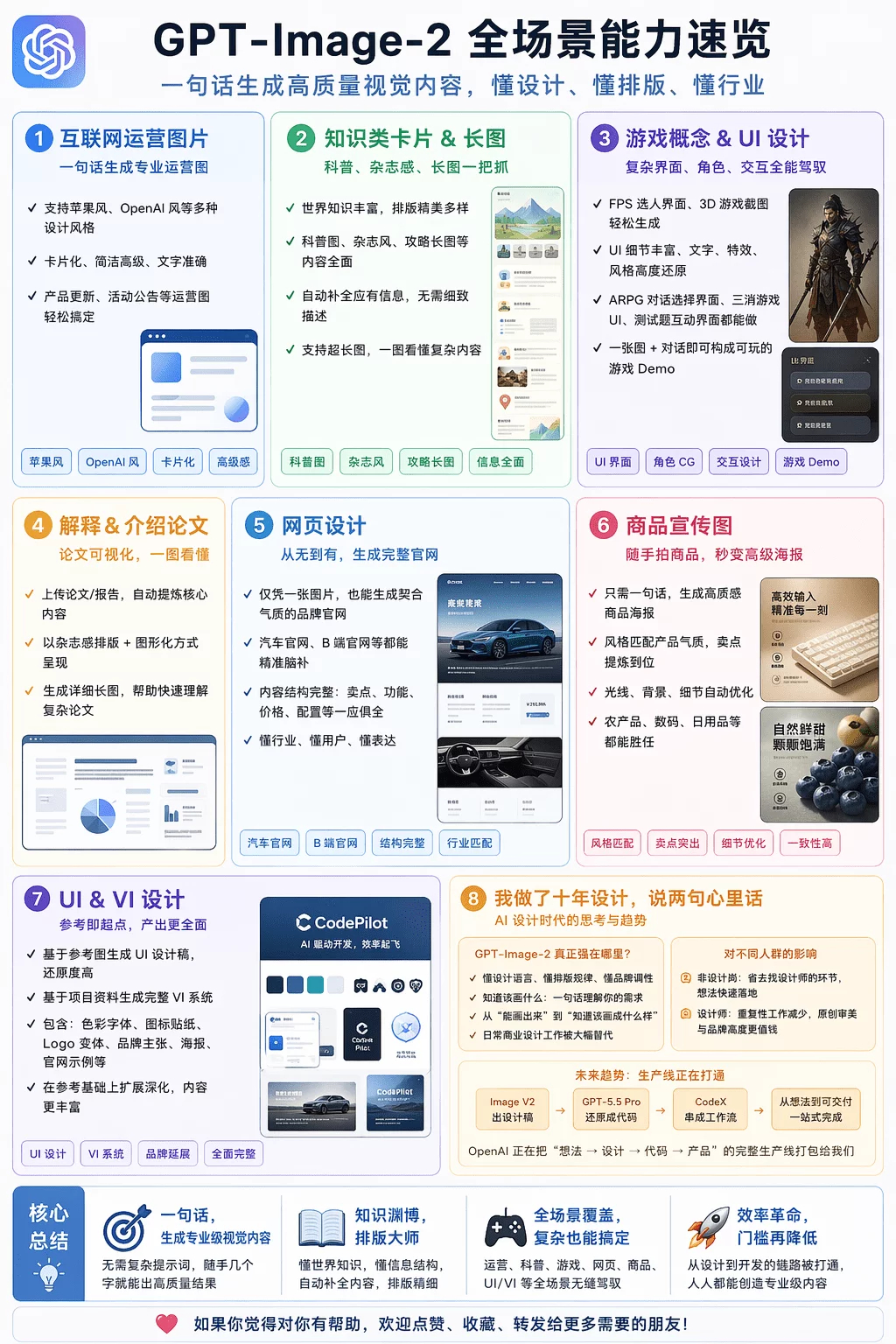Click the rocket icon beside 效率革命
The image size is (896, 1344).
click(708, 1227)
